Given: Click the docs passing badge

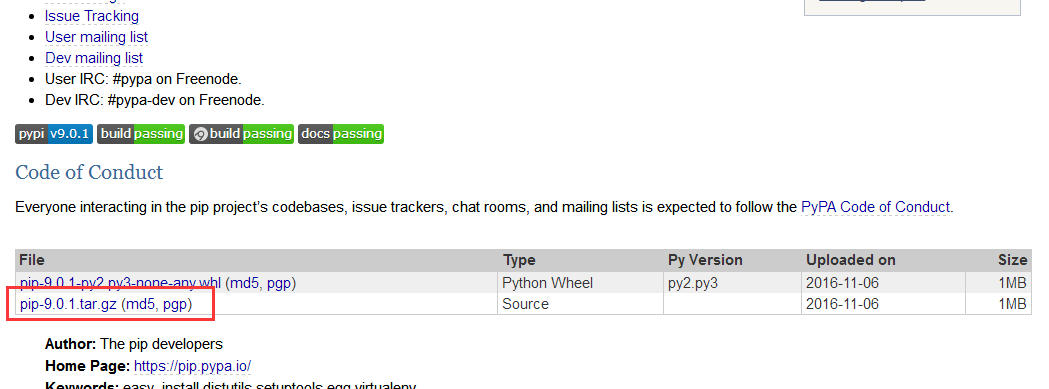Looking at the screenshot, I should click(x=341, y=134).
